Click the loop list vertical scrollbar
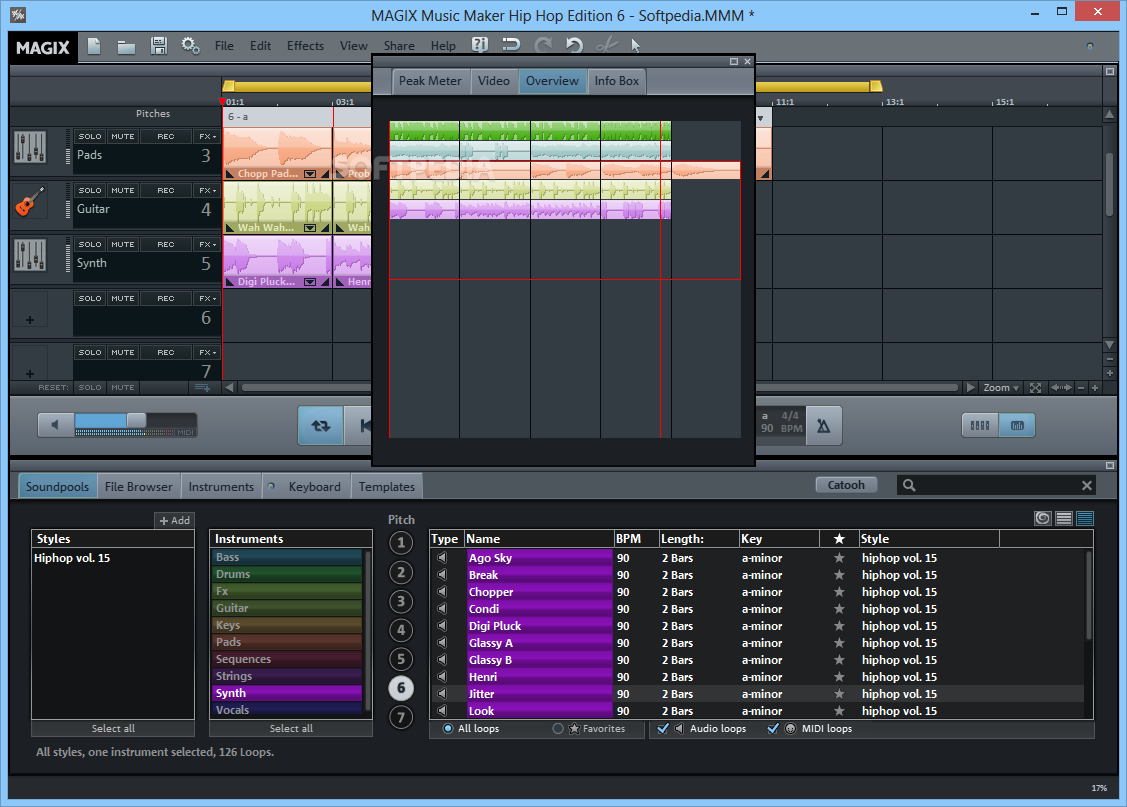 (x=1089, y=596)
